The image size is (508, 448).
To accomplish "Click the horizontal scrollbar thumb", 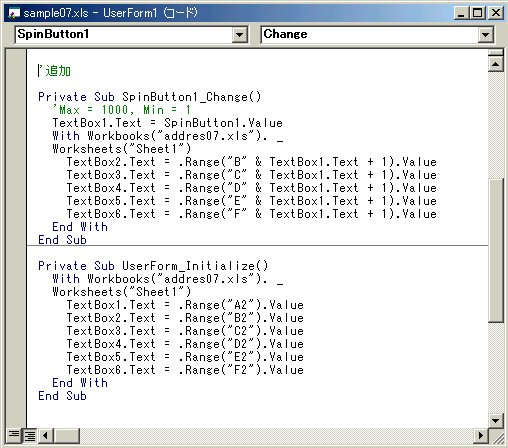I will point(66,435).
